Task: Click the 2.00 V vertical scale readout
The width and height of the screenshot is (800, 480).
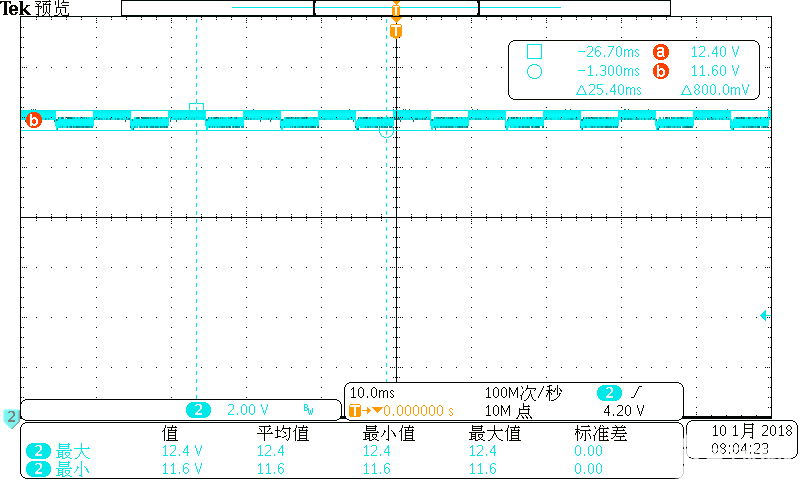Action: click(x=247, y=410)
